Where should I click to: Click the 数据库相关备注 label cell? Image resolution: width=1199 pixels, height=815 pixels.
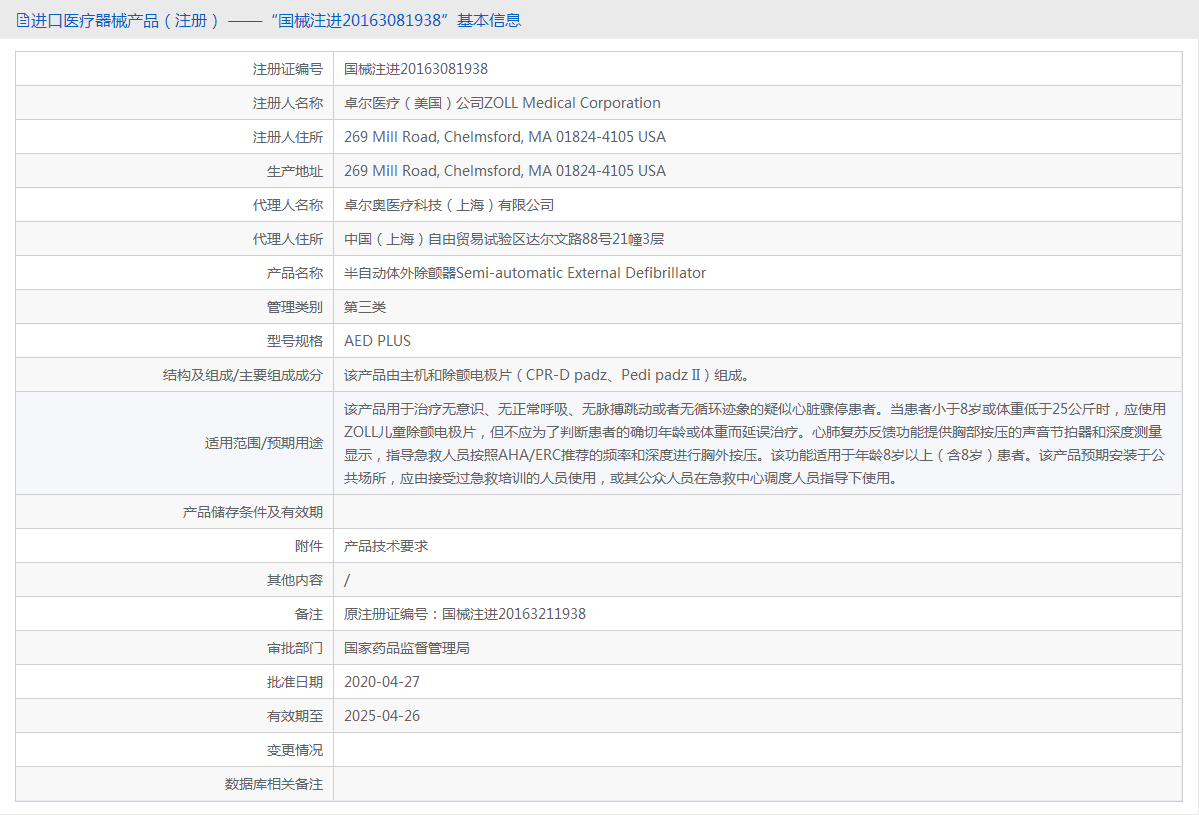click(x=174, y=784)
